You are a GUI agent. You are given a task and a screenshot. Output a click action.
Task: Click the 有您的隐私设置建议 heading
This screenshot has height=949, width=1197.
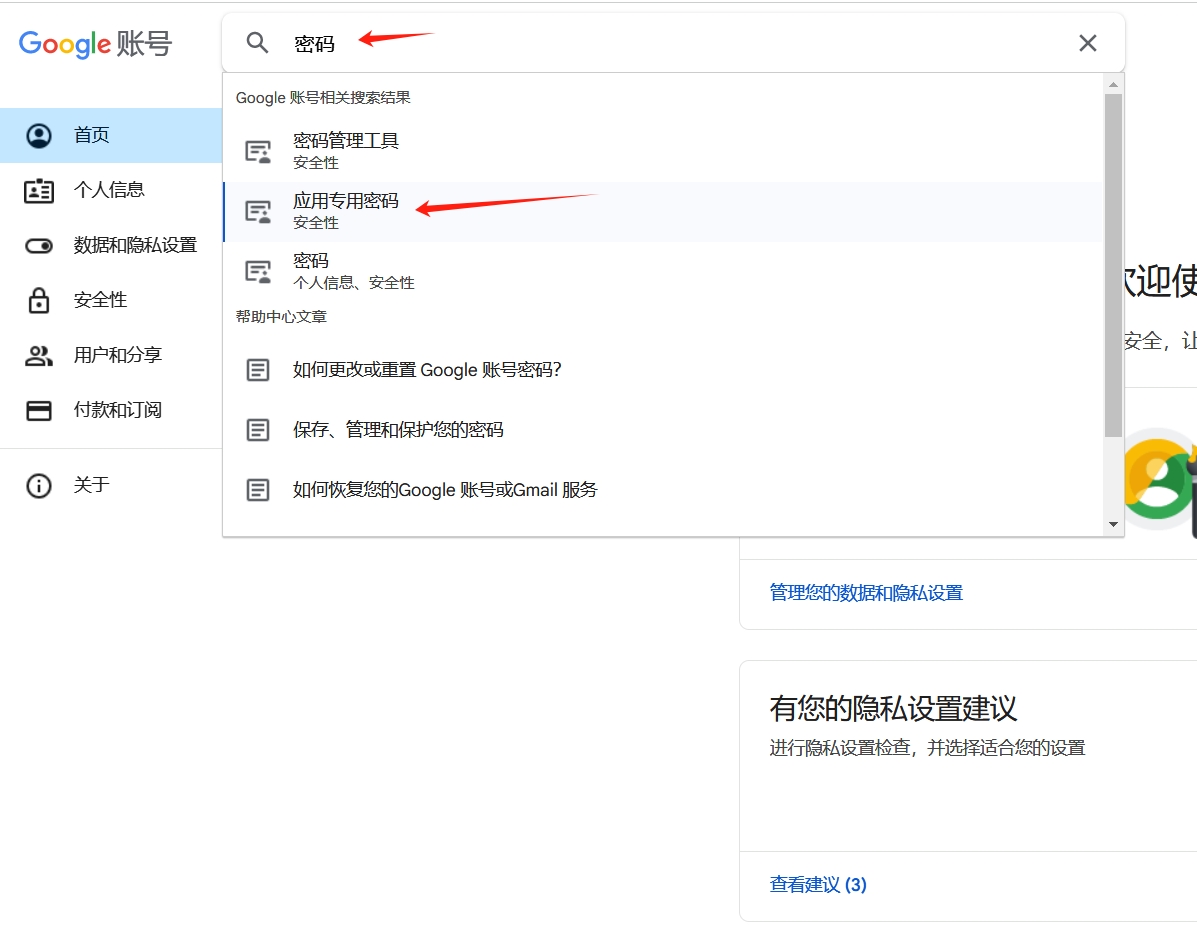[893, 709]
